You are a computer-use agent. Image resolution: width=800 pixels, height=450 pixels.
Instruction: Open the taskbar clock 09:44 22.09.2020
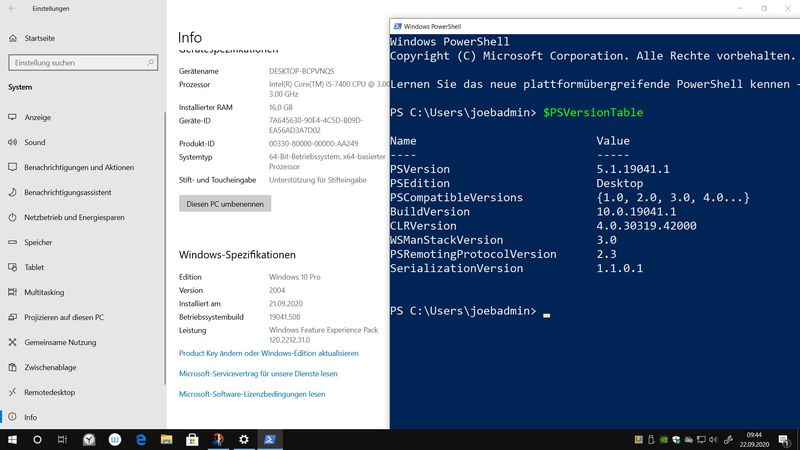(755, 439)
